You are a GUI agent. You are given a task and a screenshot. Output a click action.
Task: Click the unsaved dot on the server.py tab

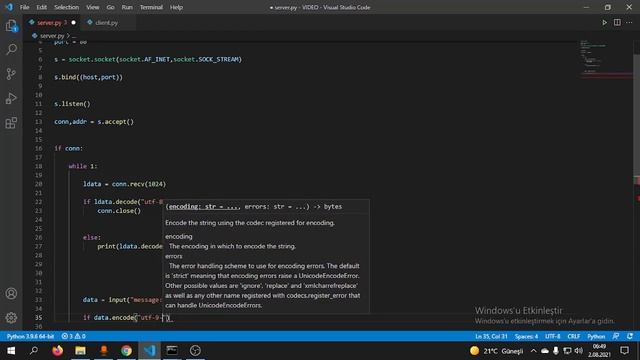point(73,22)
